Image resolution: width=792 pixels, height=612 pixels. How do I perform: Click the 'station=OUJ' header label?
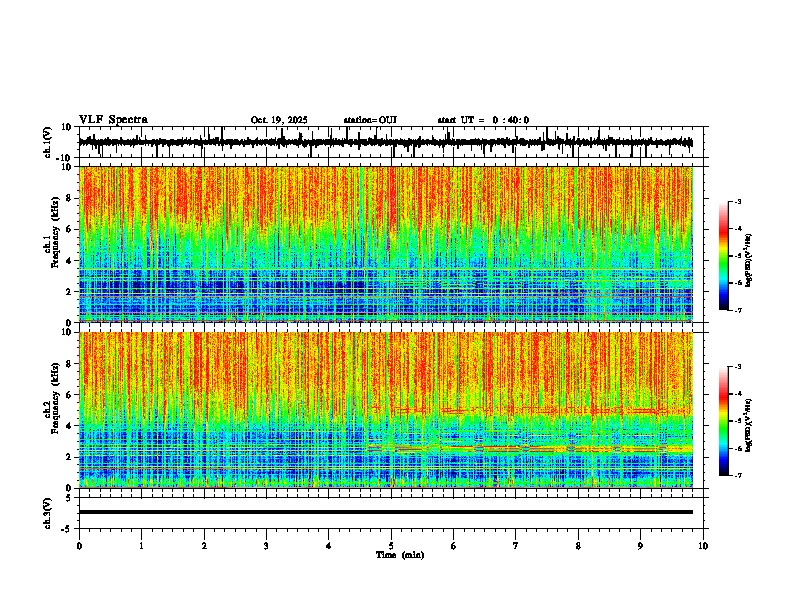(370, 120)
